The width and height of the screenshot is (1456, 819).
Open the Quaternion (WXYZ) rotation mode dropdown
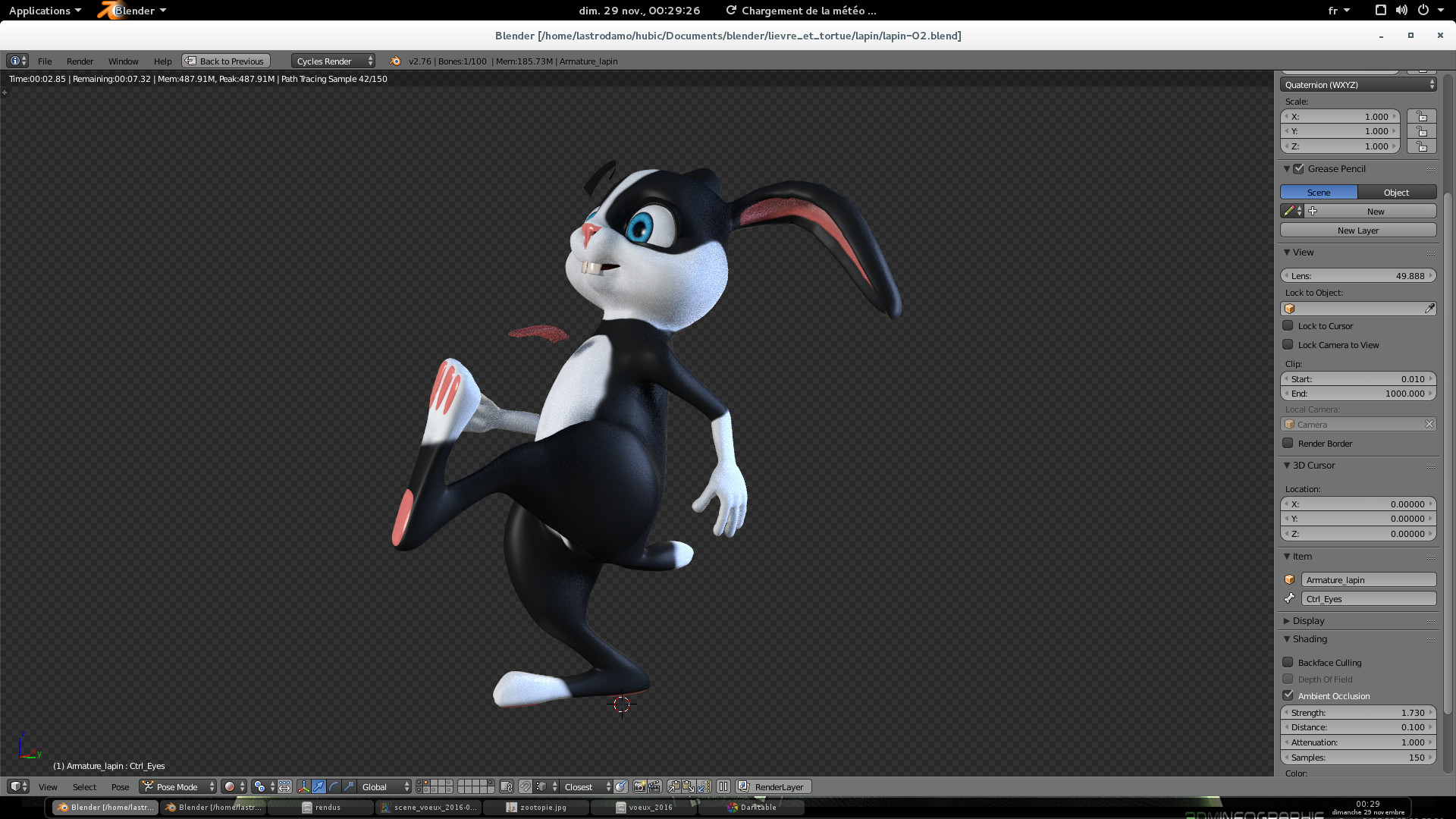[1358, 85]
